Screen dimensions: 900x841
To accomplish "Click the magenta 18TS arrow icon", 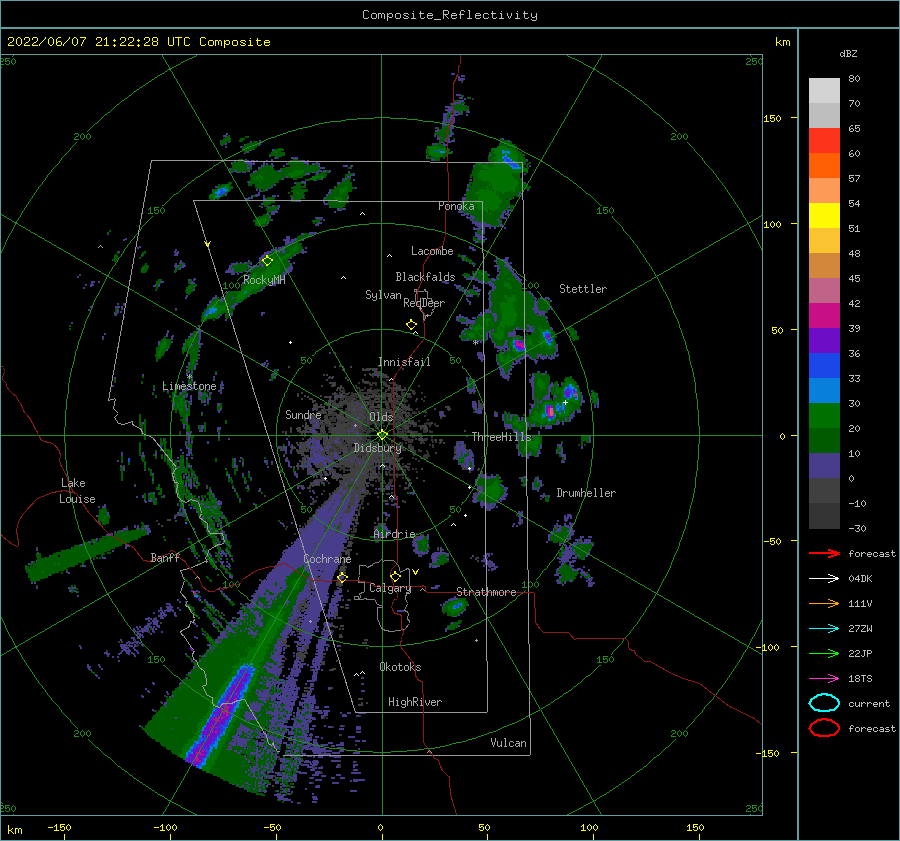I will (824, 679).
